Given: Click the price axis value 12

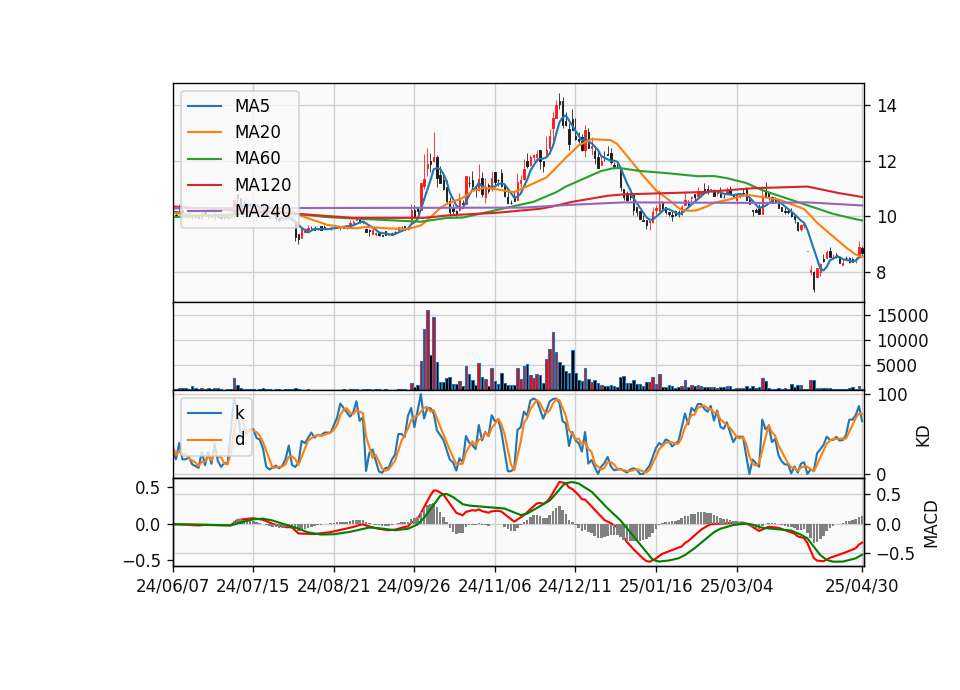Looking at the screenshot, I should click(x=887, y=162).
